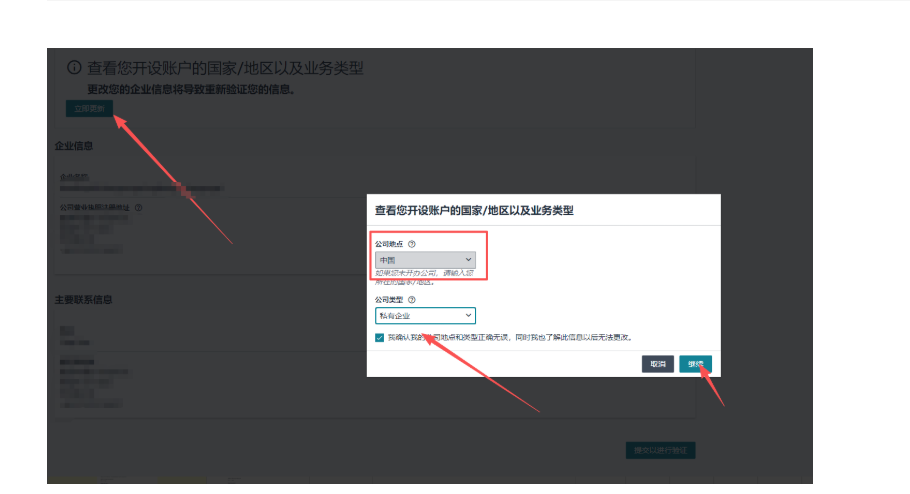
Task: Click the 公司类型 field label
Action: coord(389,299)
